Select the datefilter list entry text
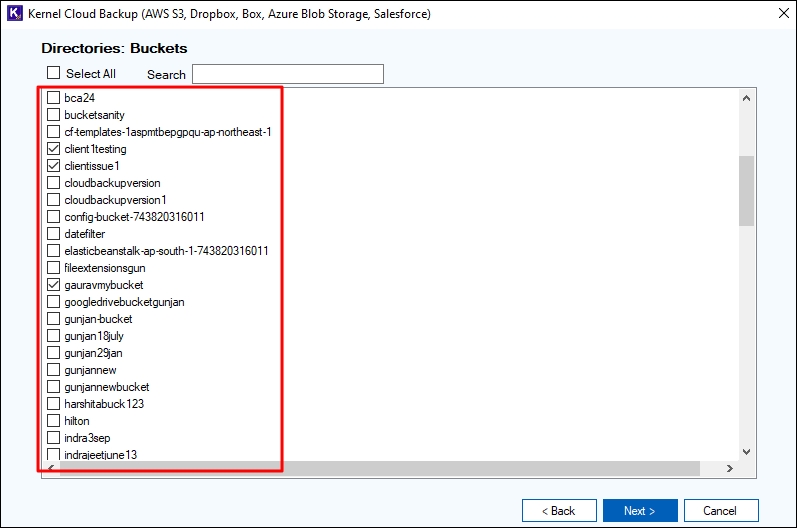 pos(85,234)
